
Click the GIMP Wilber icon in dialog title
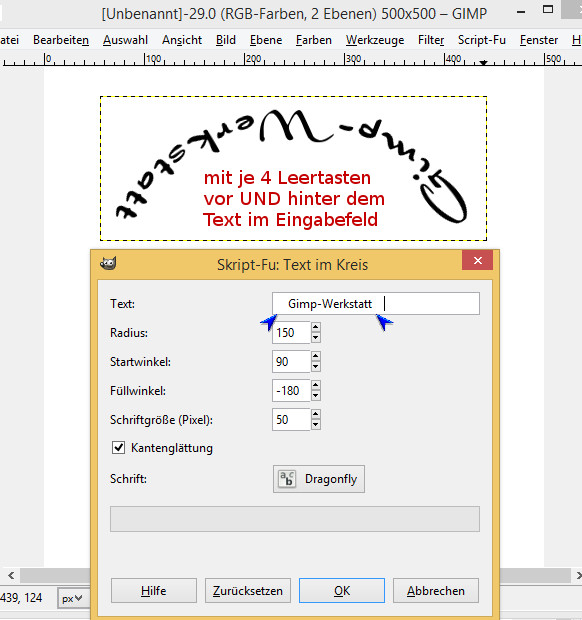[x=108, y=263]
